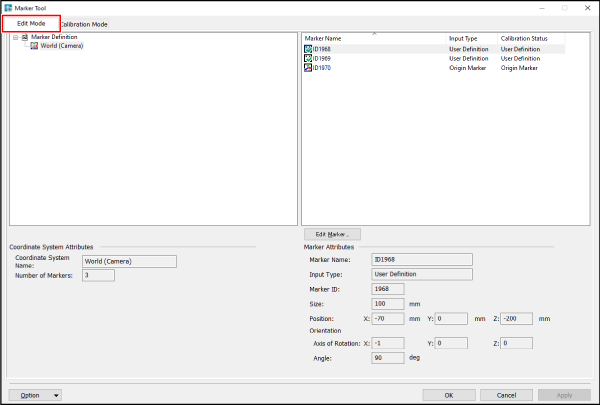600x405 pixels.
Task: Click the Position Z field showing -200
Action: click(516, 318)
